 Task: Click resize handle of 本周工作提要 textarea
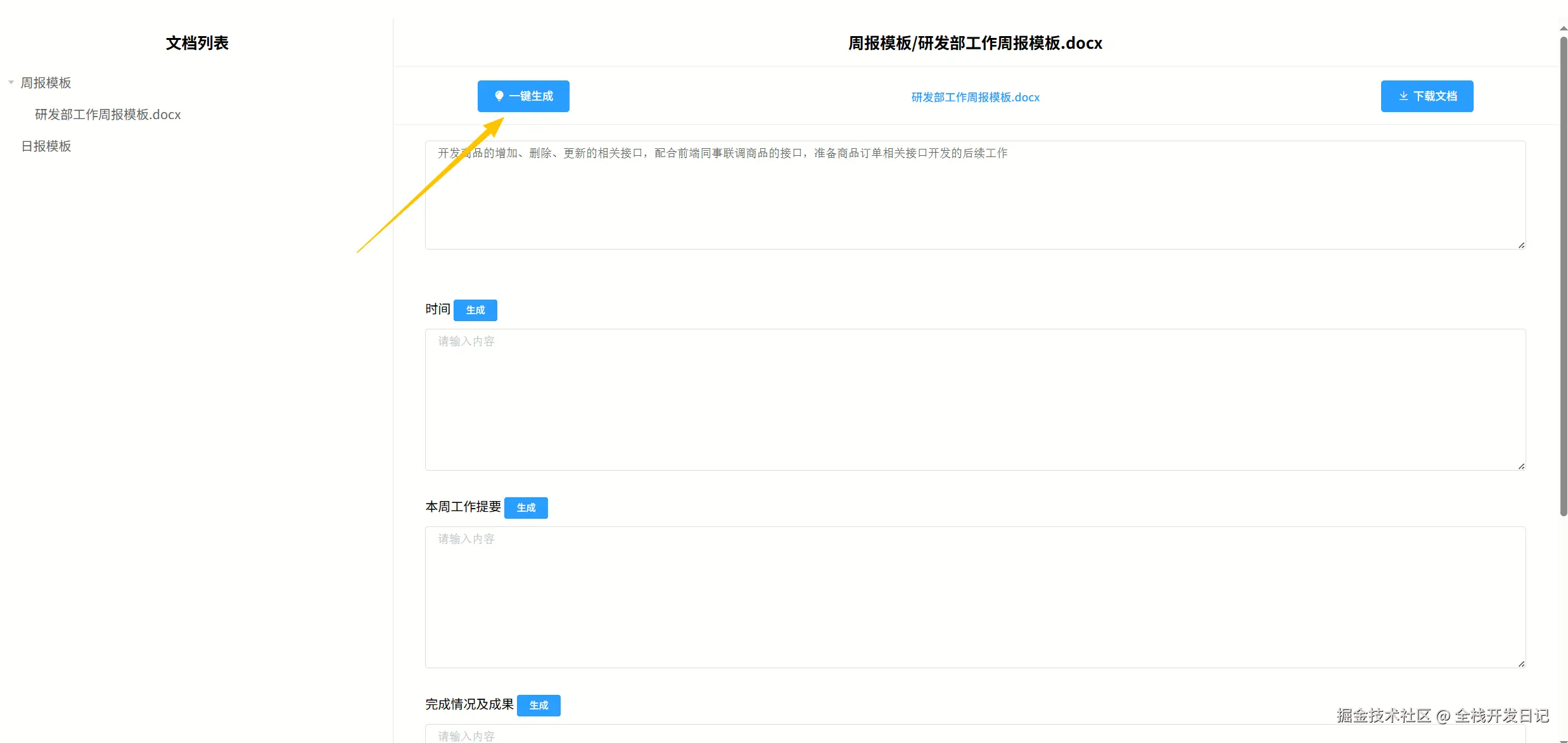click(1521, 664)
